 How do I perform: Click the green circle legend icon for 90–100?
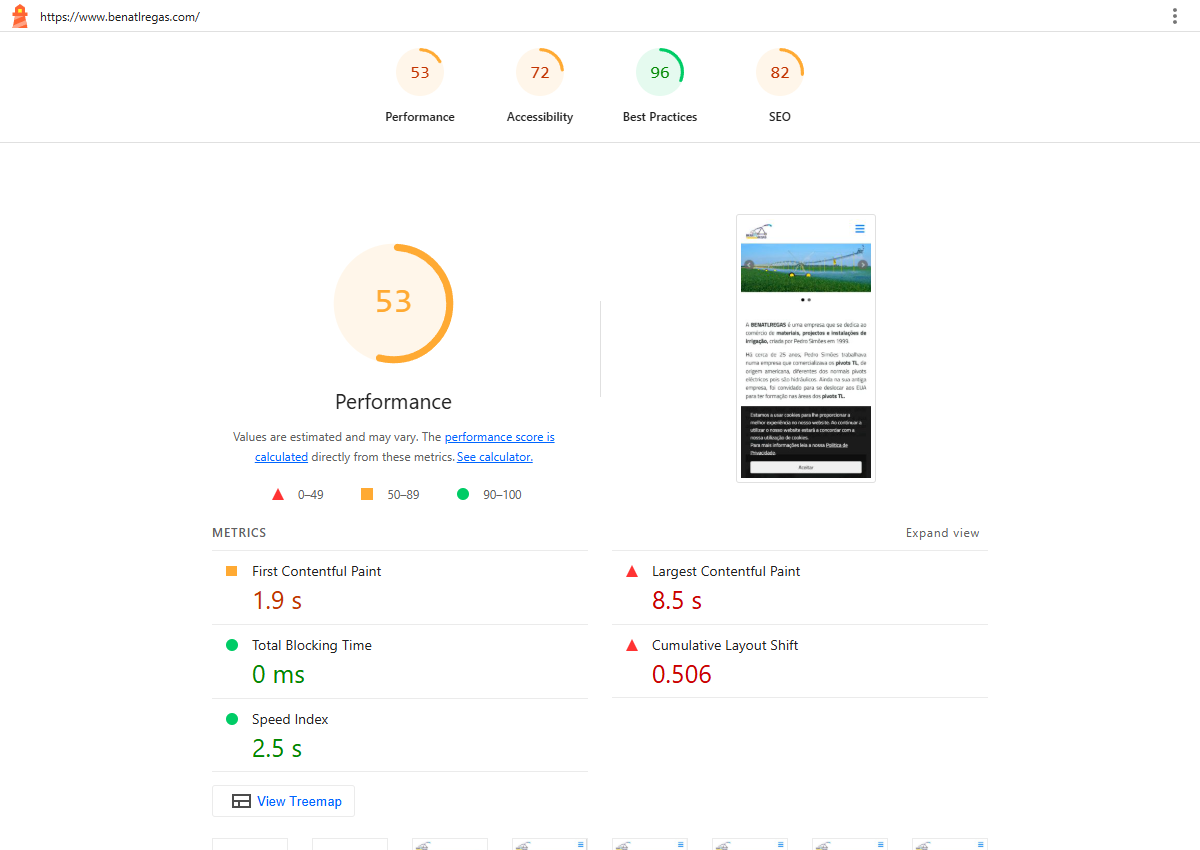click(x=463, y=494)
